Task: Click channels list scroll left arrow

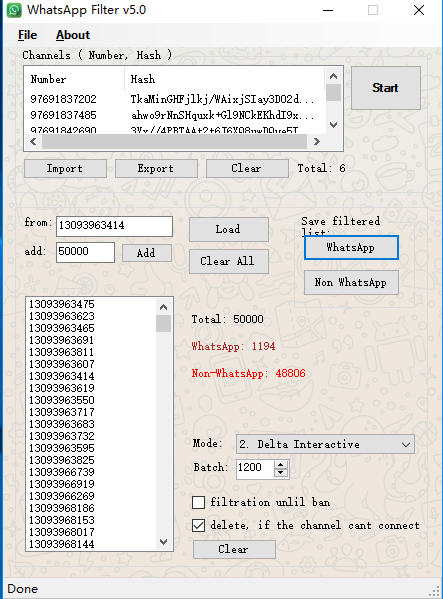Action: point(34,142)
